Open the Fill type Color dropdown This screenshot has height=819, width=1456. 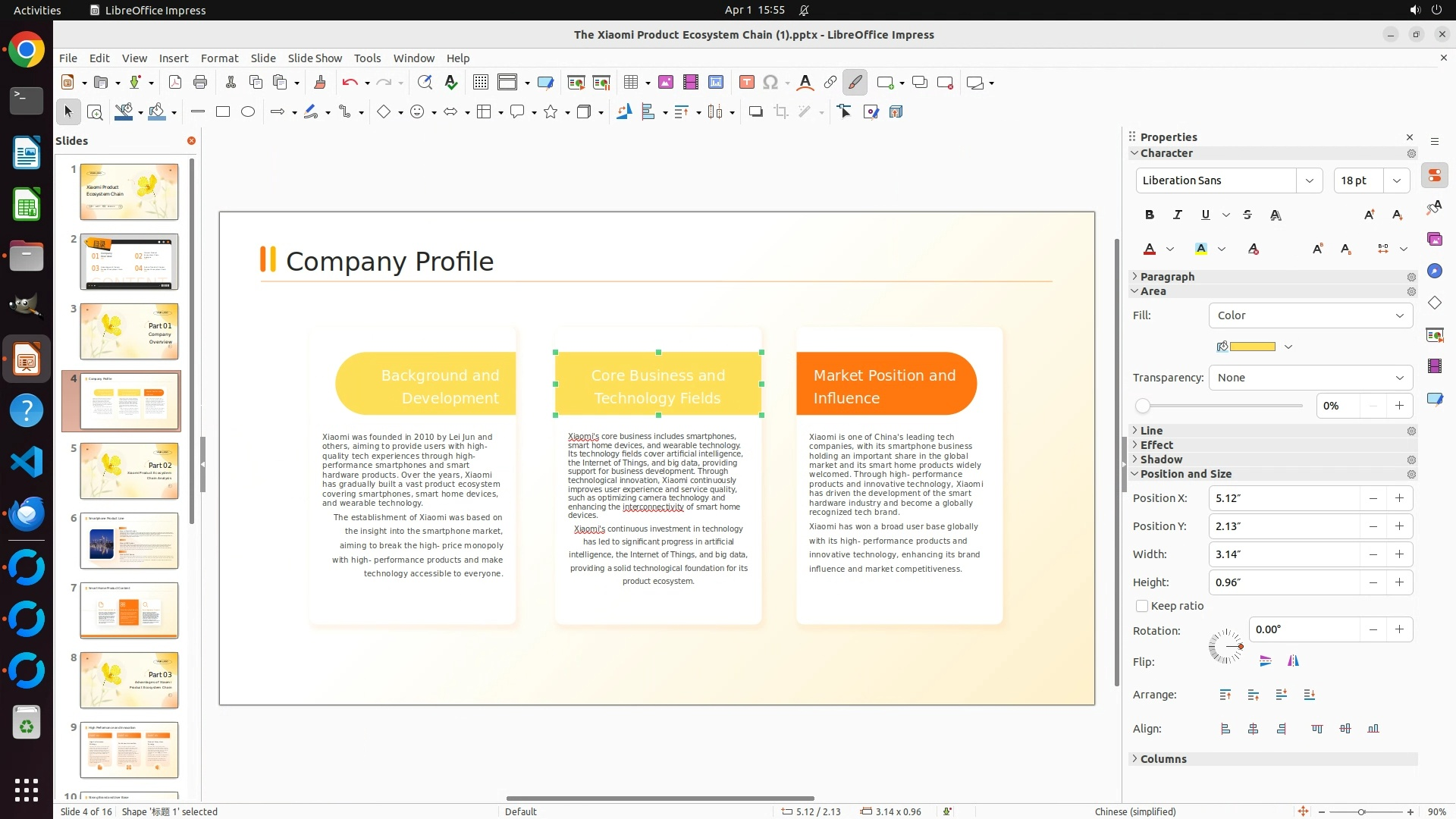[x=1310, y=315]
